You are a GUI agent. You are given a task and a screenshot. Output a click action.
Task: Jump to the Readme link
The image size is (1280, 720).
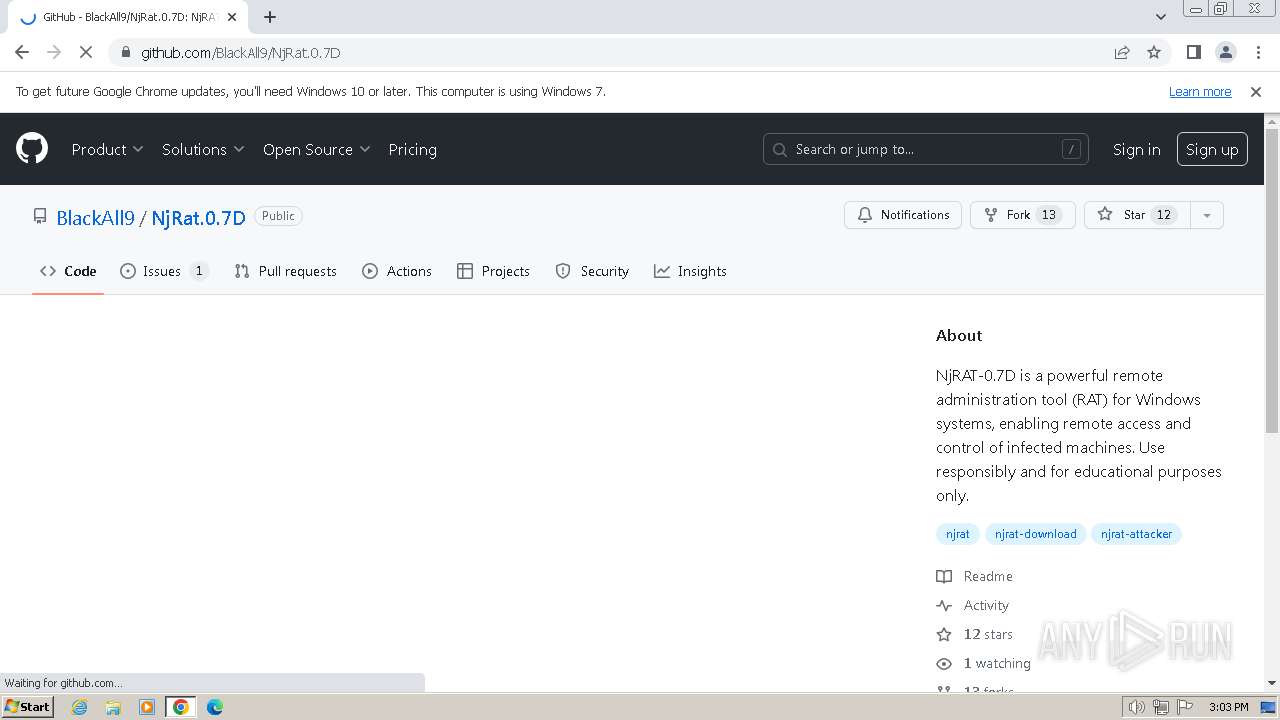tap(975, 576)
